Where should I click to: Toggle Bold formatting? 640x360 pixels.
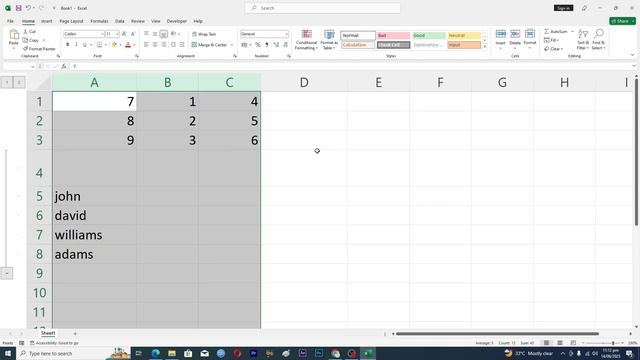pos(67,45)
